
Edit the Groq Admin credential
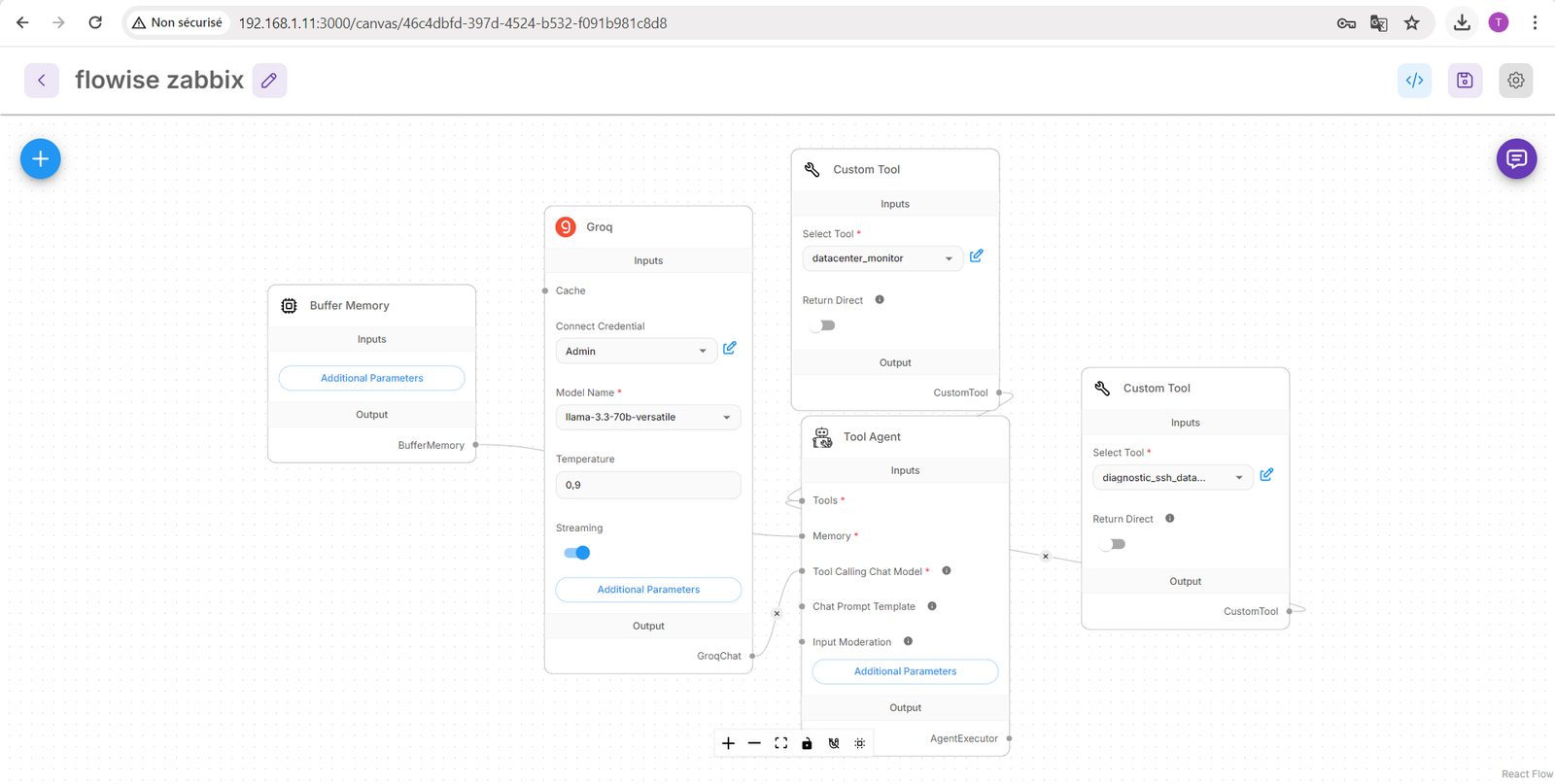[730, 348]
